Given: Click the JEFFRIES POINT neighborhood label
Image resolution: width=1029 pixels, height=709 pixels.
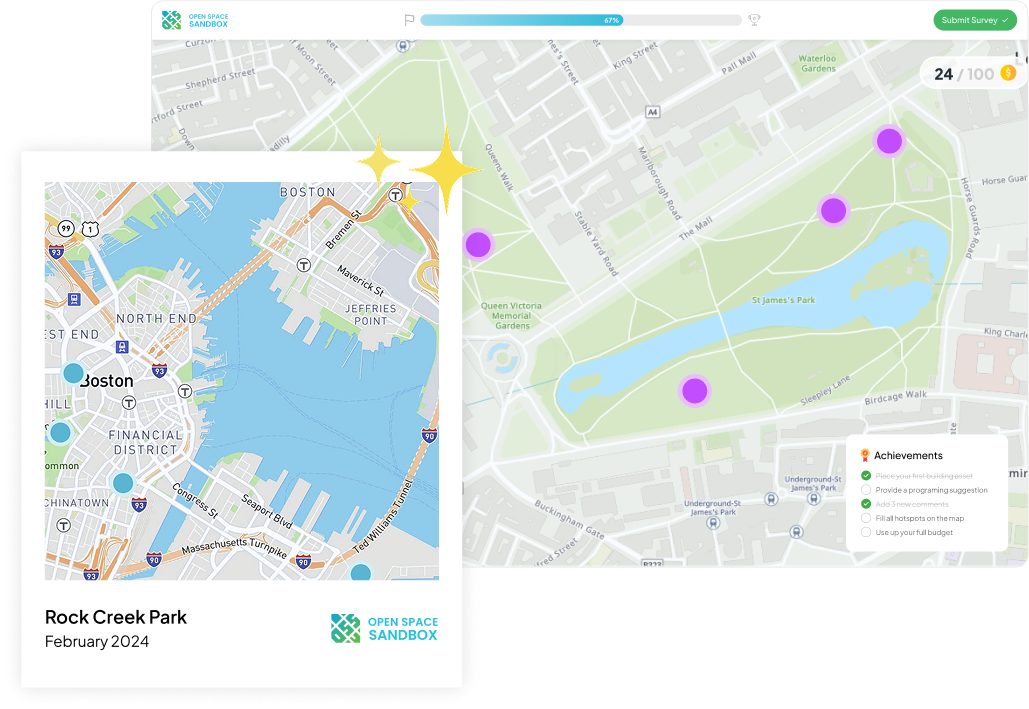Looking at the screenshot, I should tap(371, 314).
